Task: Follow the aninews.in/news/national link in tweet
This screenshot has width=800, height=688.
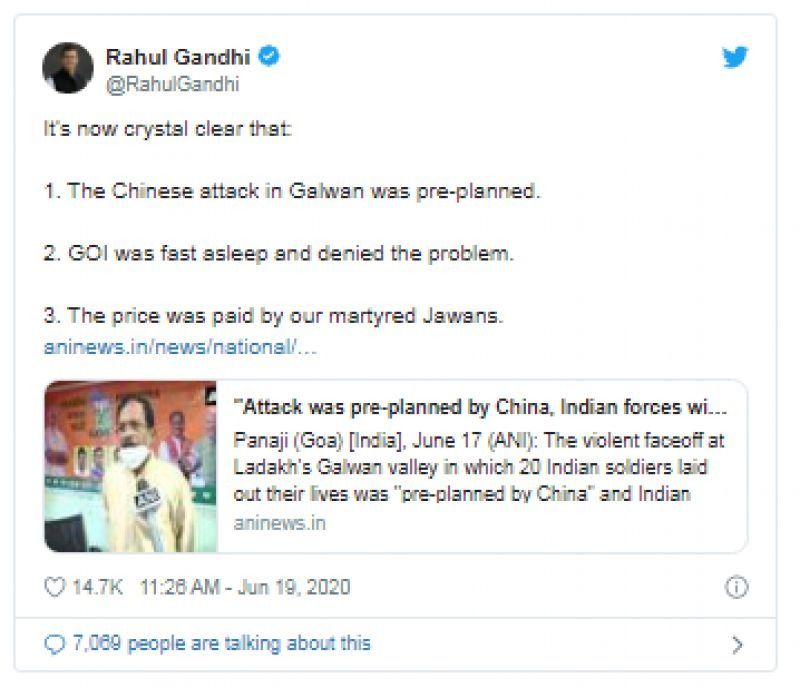Action: tap(181, 348)
